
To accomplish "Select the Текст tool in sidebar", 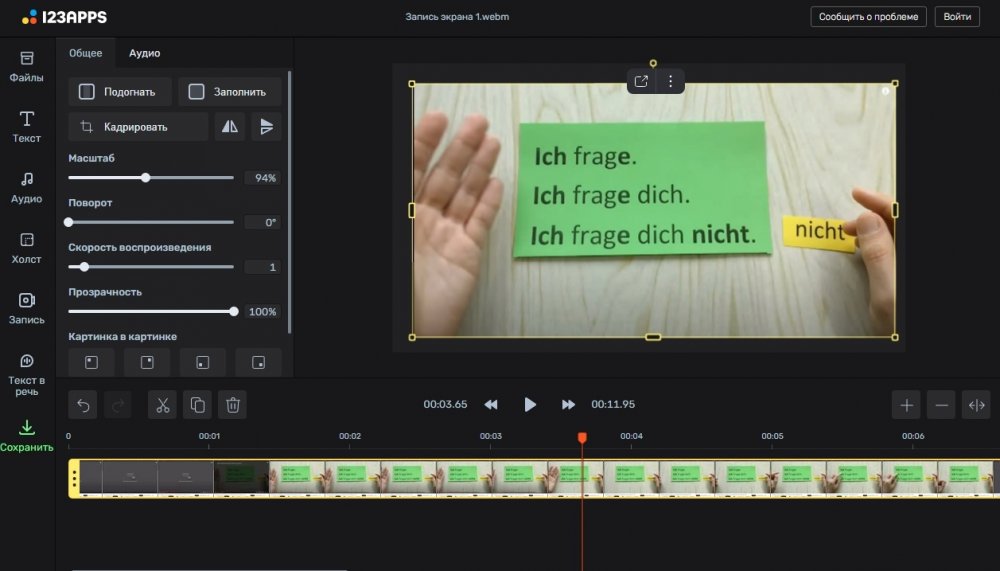I will [x=27, y=126].
